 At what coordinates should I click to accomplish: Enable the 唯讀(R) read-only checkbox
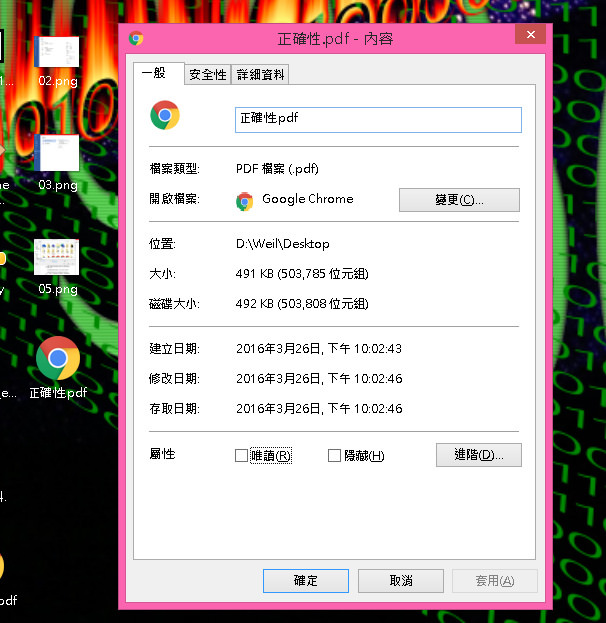(241, 455)
